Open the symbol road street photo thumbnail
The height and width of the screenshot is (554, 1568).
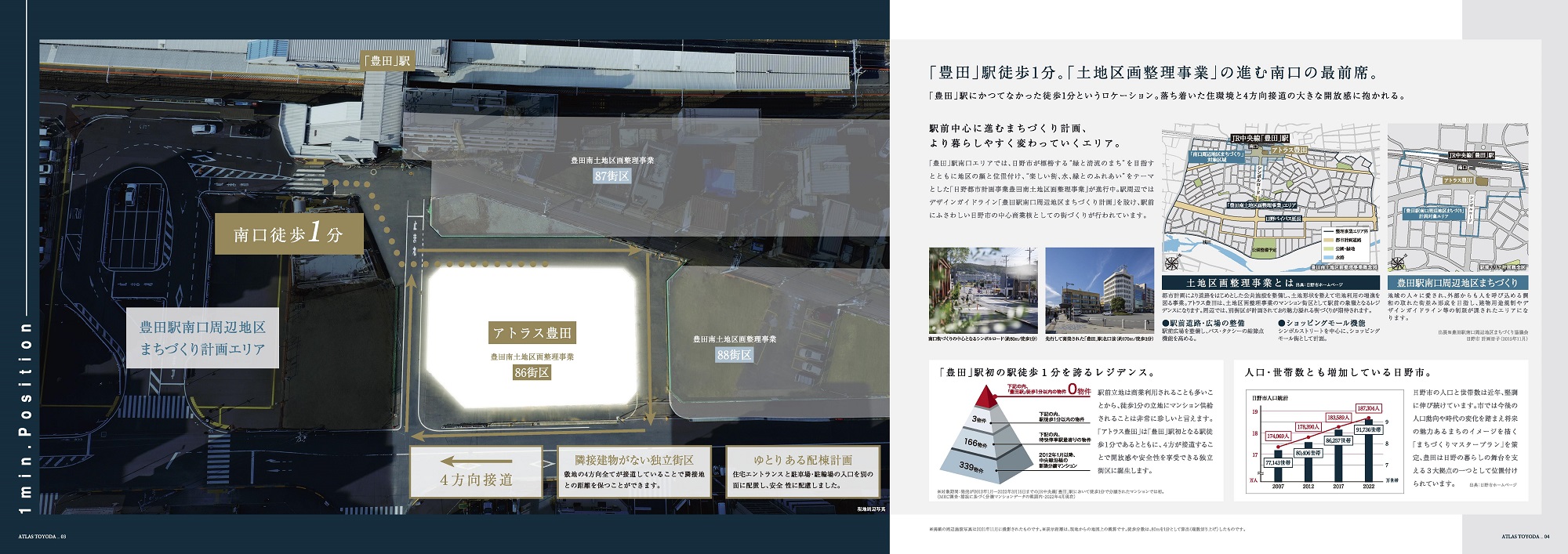(x=983, y=291)
